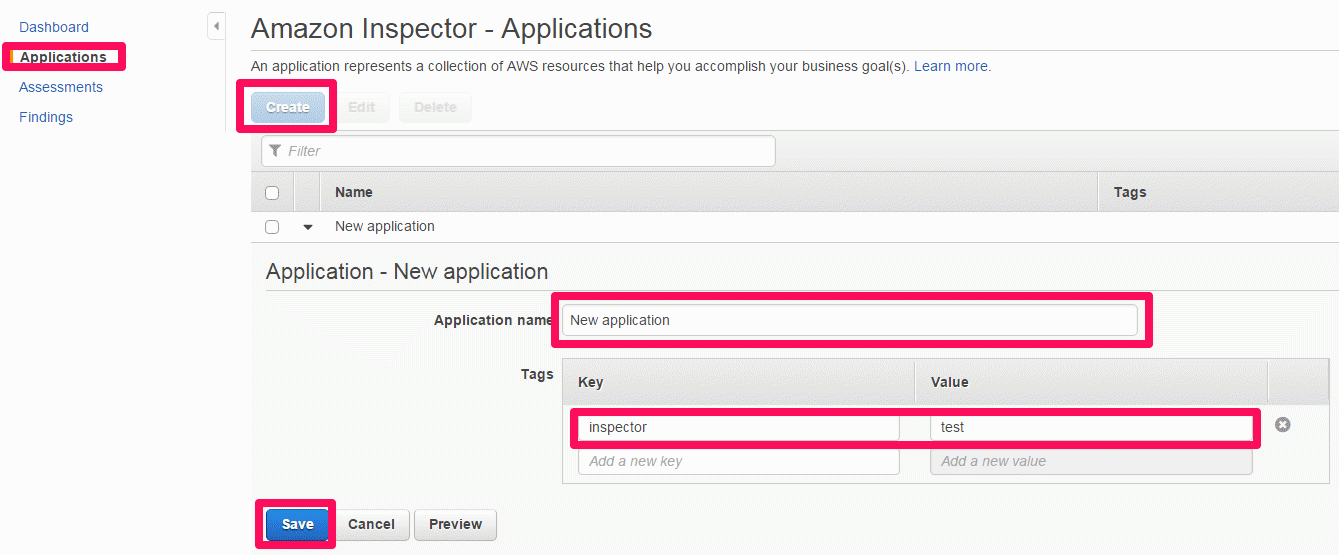Open the Learn more link

(950, 66)
